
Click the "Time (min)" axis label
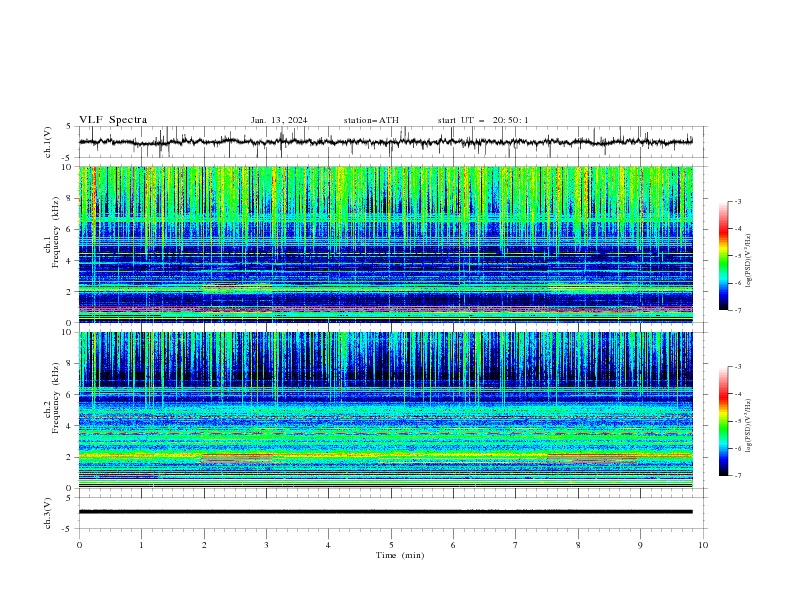point(400,555)
